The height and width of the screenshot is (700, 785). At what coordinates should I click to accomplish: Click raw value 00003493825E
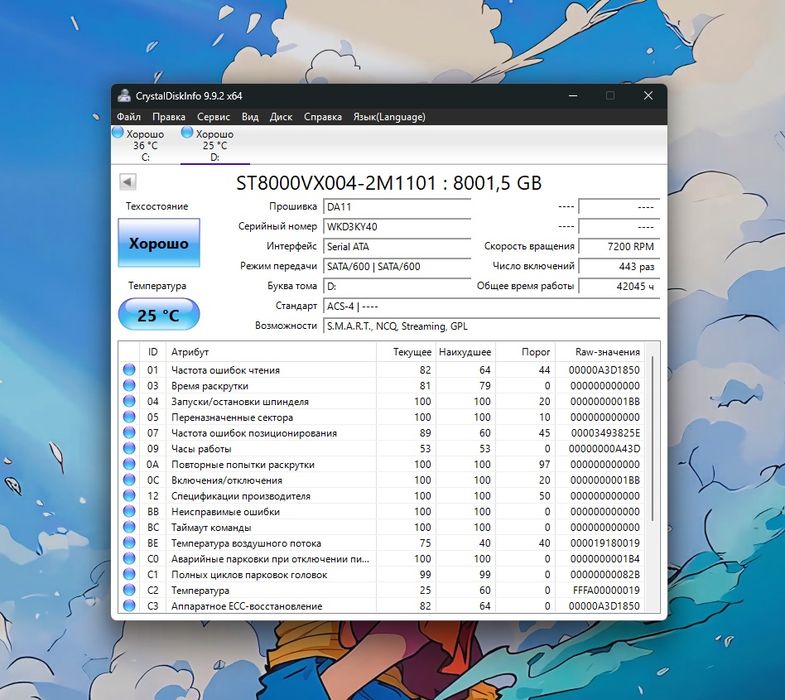click(605, 433)
